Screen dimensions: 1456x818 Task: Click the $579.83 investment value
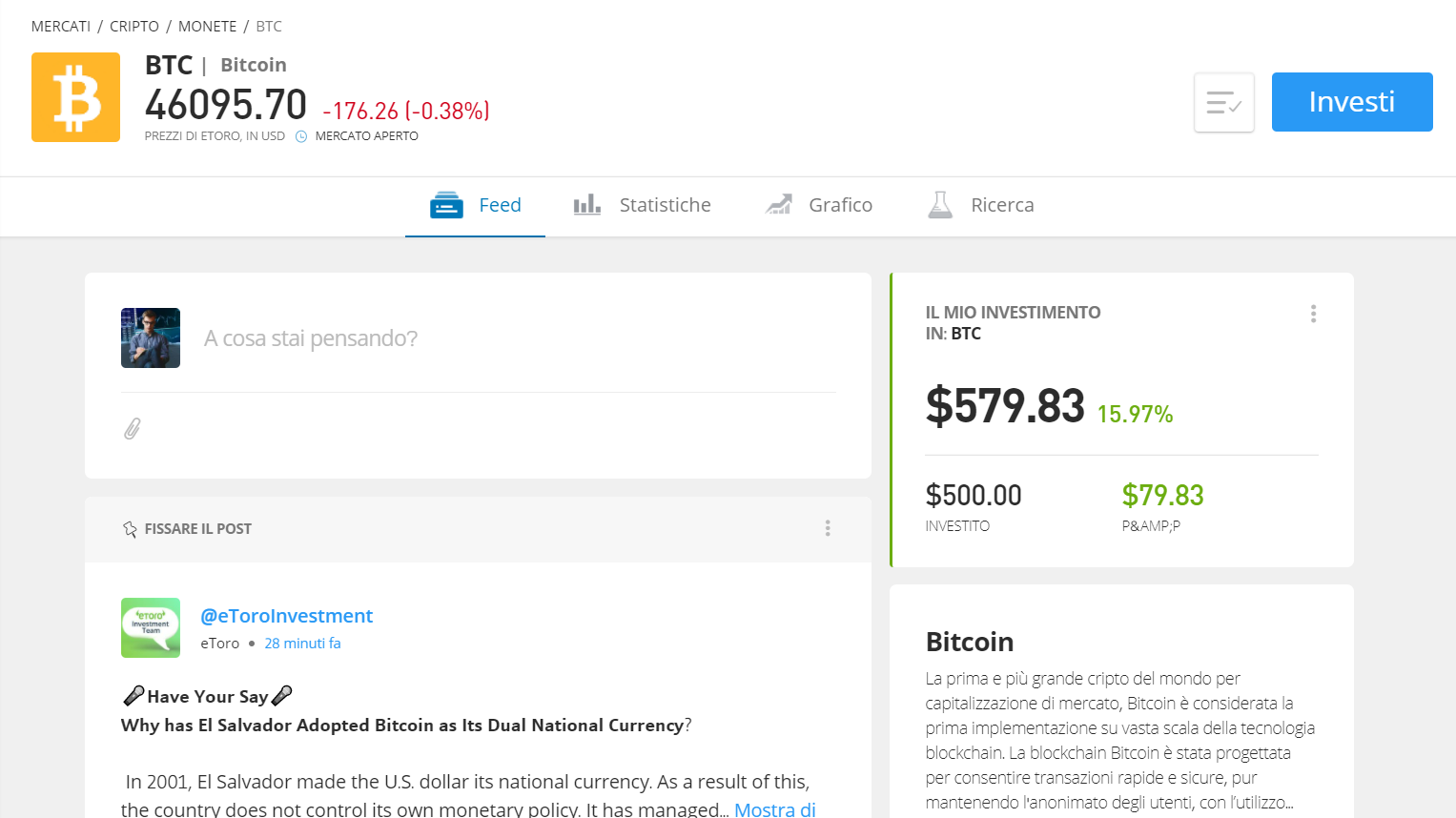pos(1005,406)
